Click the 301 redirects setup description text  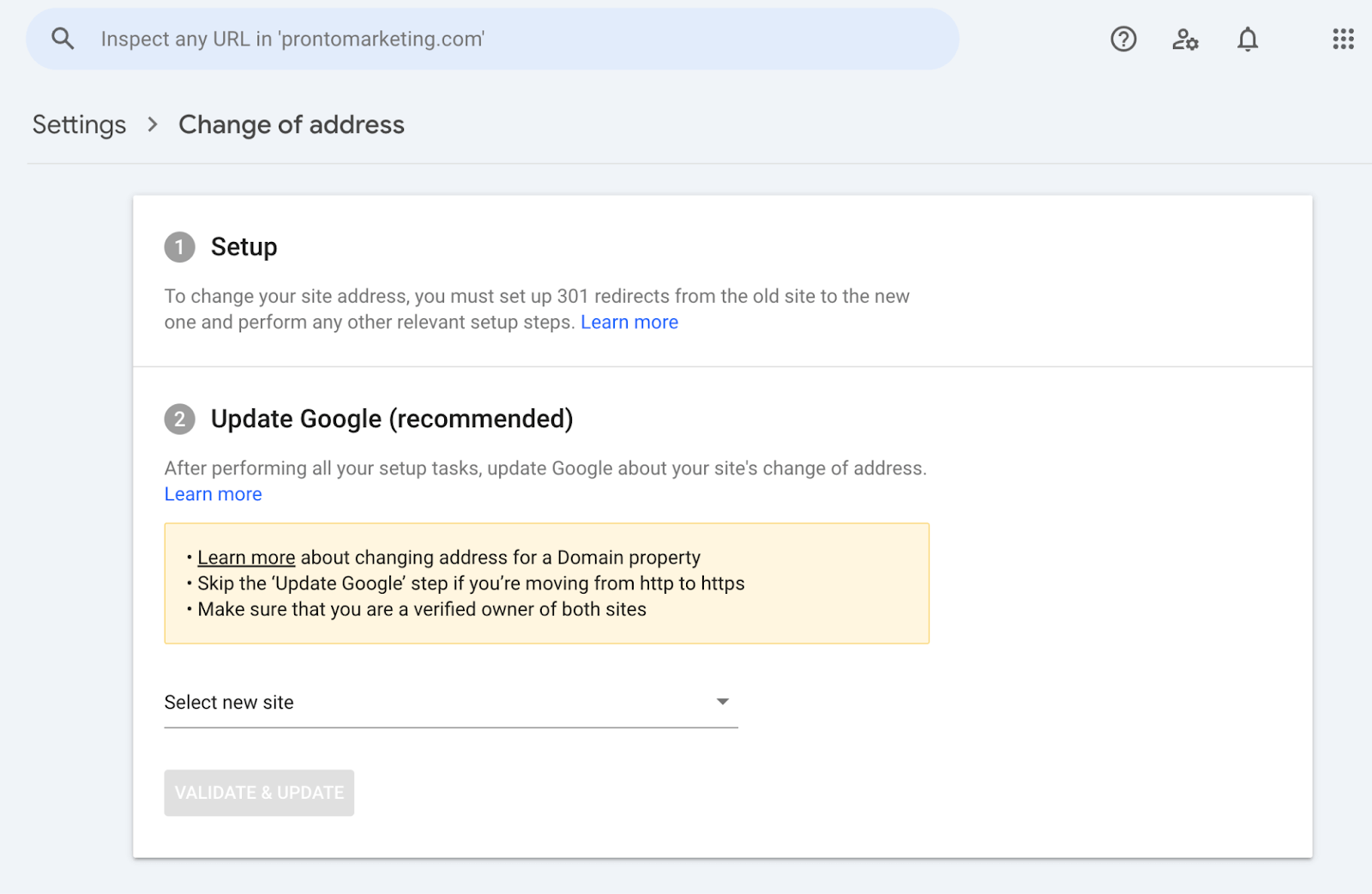pos(537,309)
